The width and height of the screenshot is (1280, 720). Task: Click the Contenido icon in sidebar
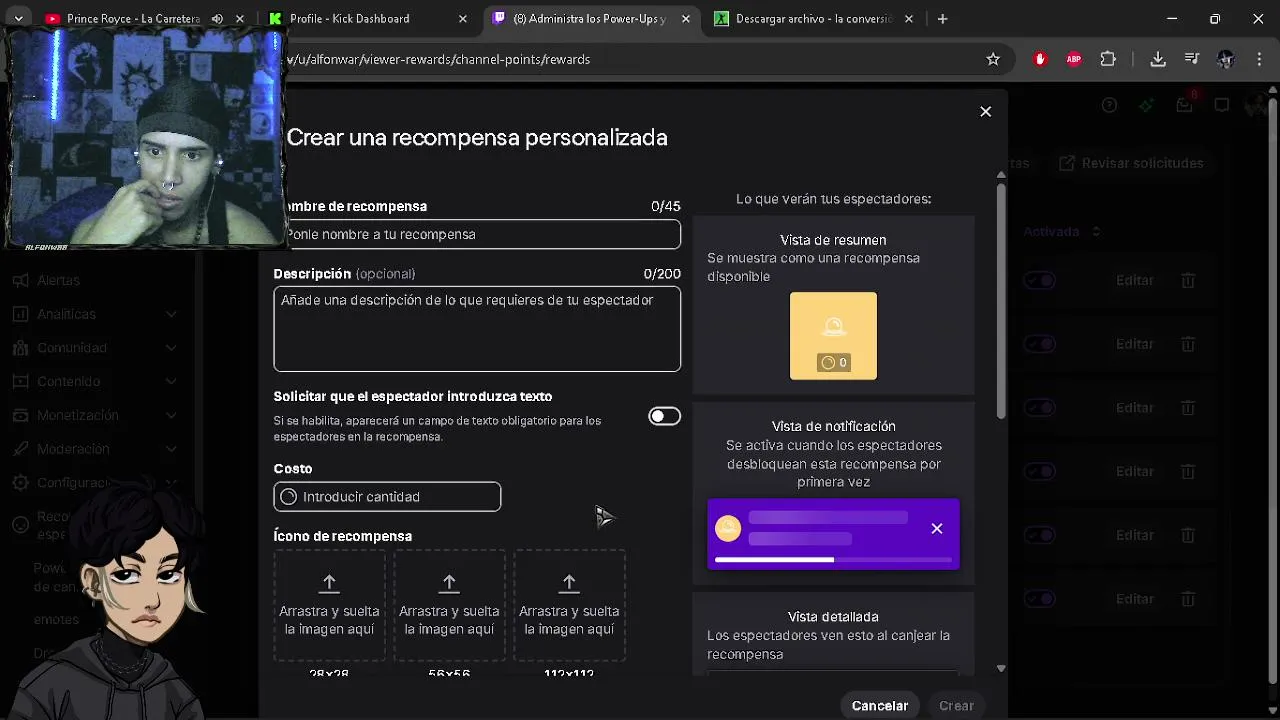coord(20,381)
